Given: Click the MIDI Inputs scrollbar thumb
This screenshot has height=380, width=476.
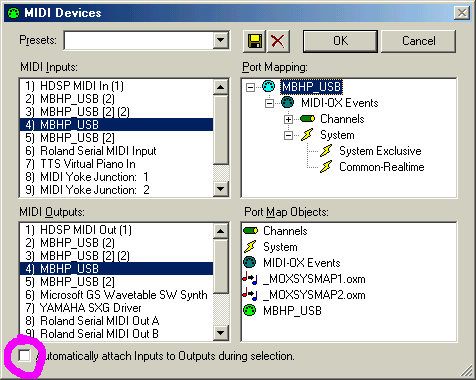Looking at the screenshot, I should [221, 130].
